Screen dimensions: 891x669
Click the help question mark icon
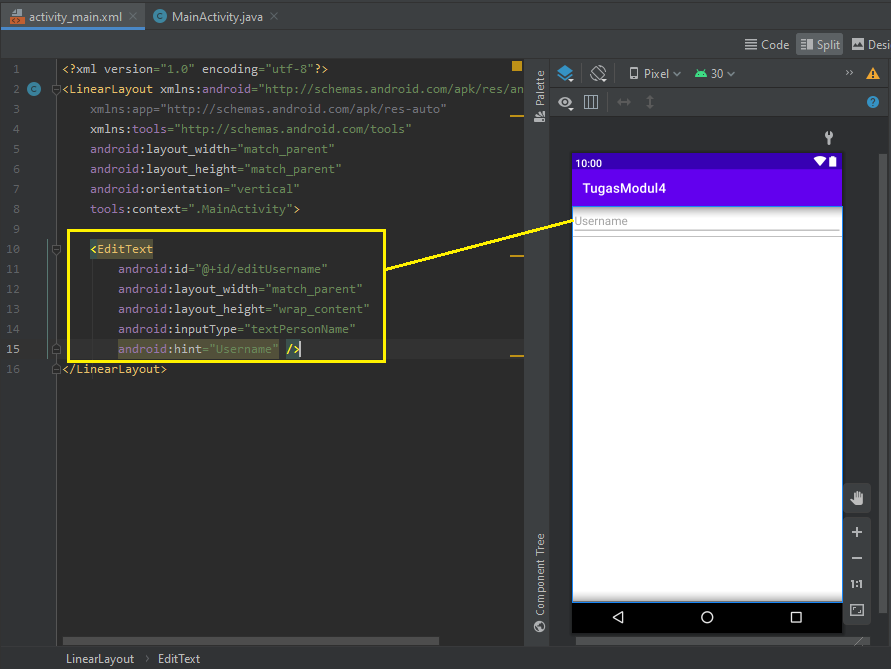[x=871, y=102]
